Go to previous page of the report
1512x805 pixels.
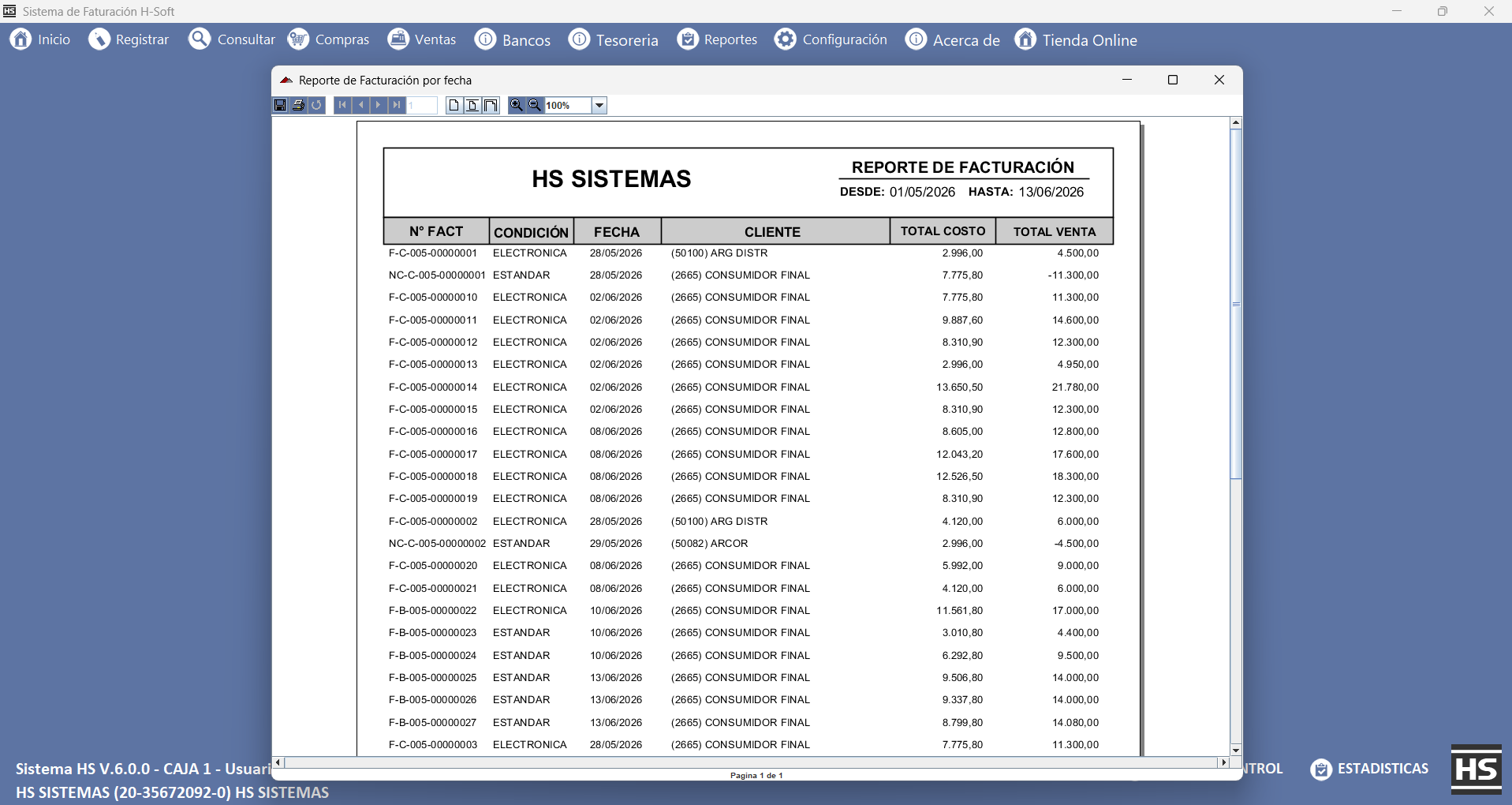361,105
